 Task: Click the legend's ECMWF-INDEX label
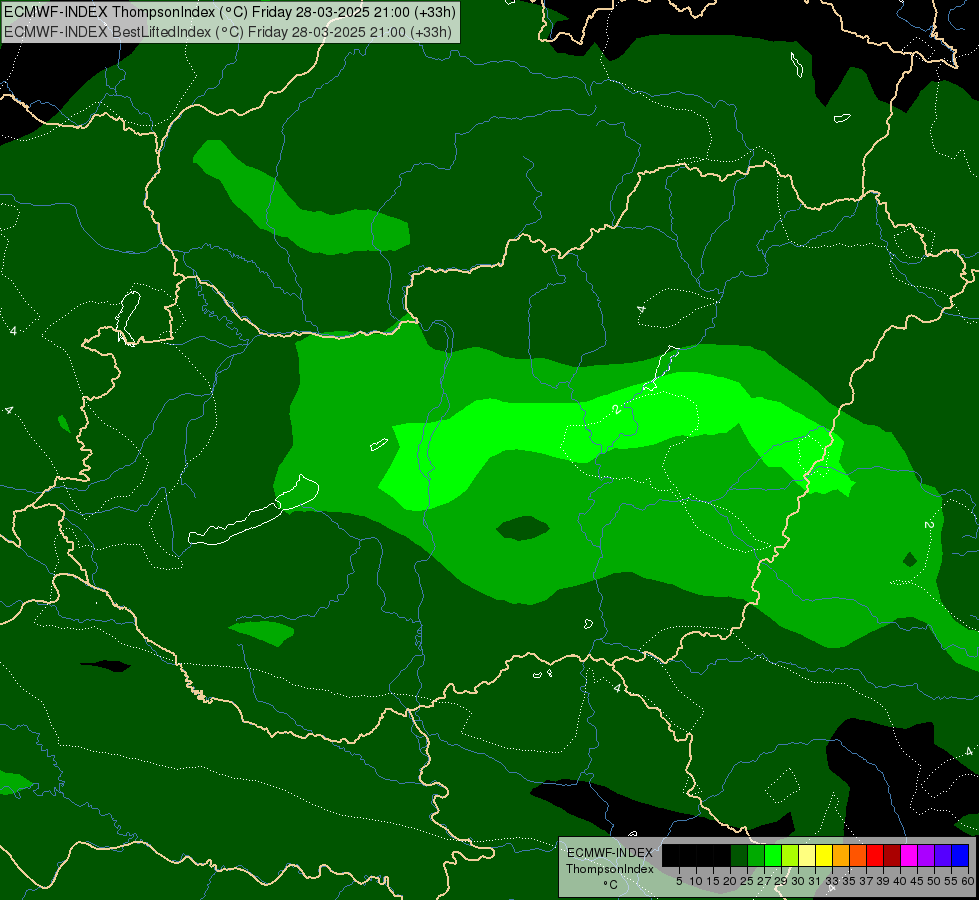(x=610, y=853)
